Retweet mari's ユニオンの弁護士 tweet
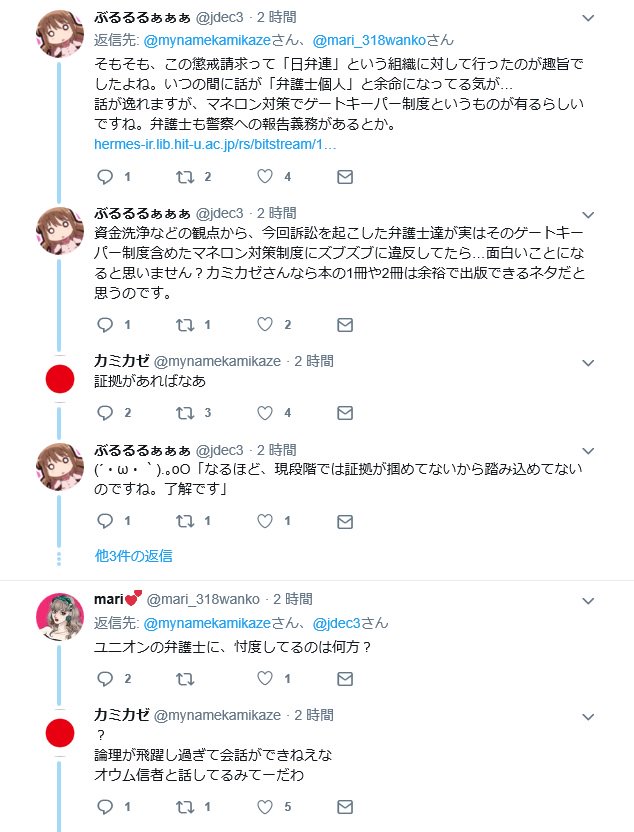The height and width of the screenshot is (832, 634). click(x=185, y=679)
